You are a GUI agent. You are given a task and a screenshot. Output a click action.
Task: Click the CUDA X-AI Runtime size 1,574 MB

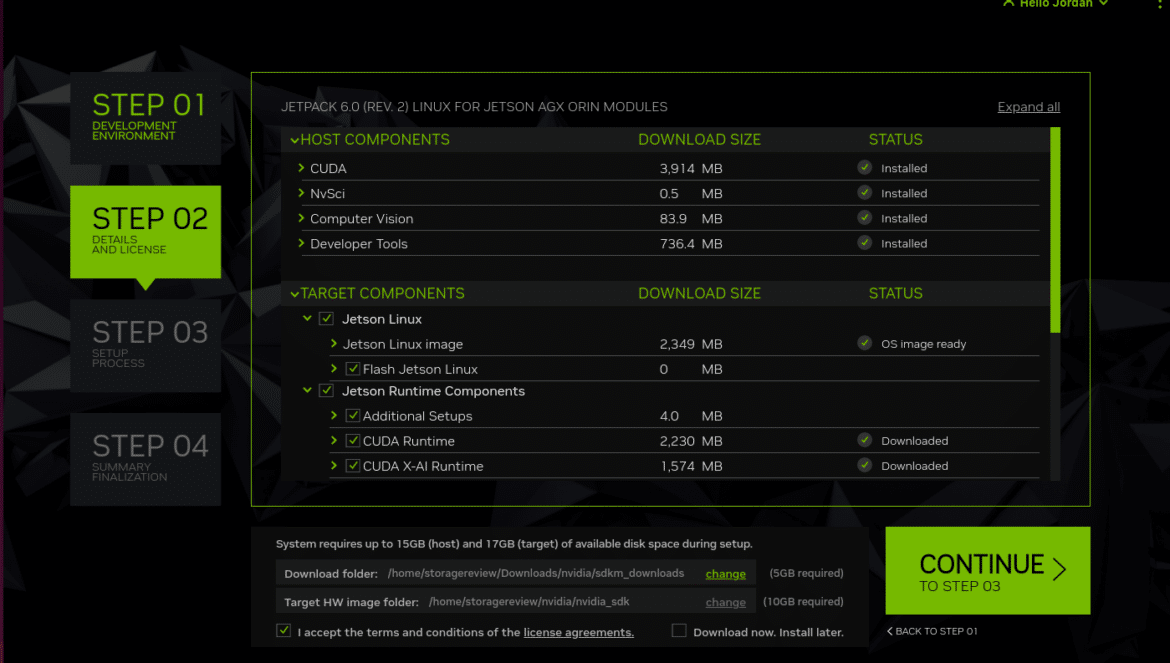(691, 466)
